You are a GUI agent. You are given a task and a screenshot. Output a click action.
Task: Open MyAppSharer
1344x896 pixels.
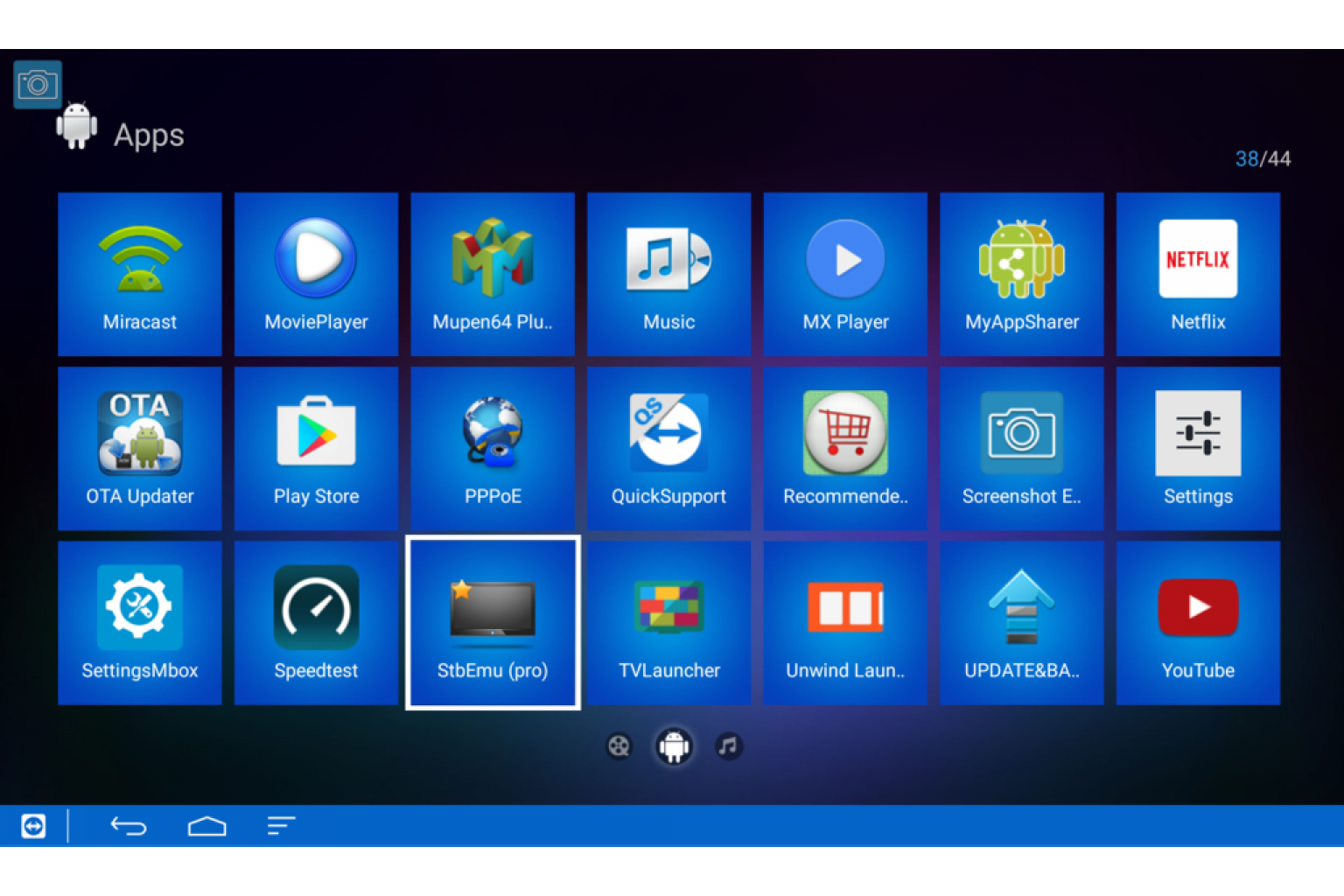click(x=1022, y=274)
